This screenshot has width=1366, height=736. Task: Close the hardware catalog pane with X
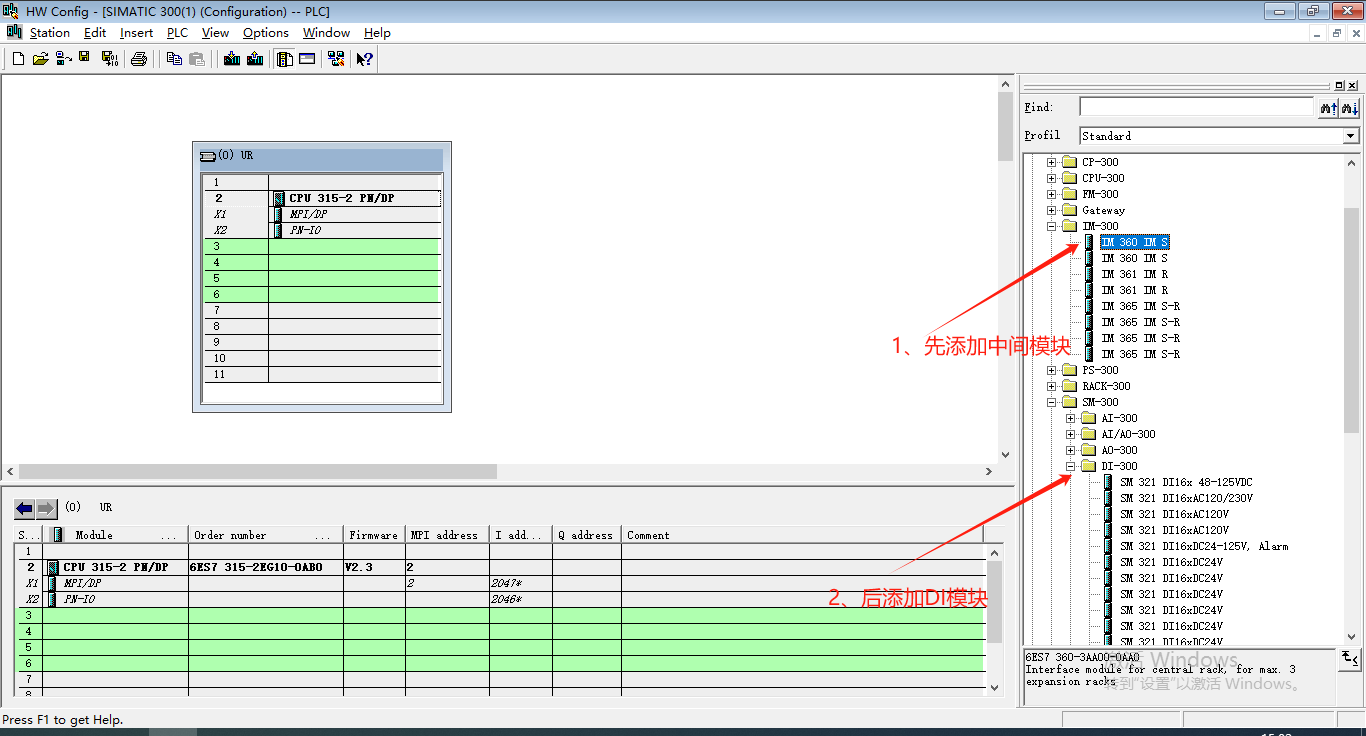pyautogui.click(x=1352, y=86)
